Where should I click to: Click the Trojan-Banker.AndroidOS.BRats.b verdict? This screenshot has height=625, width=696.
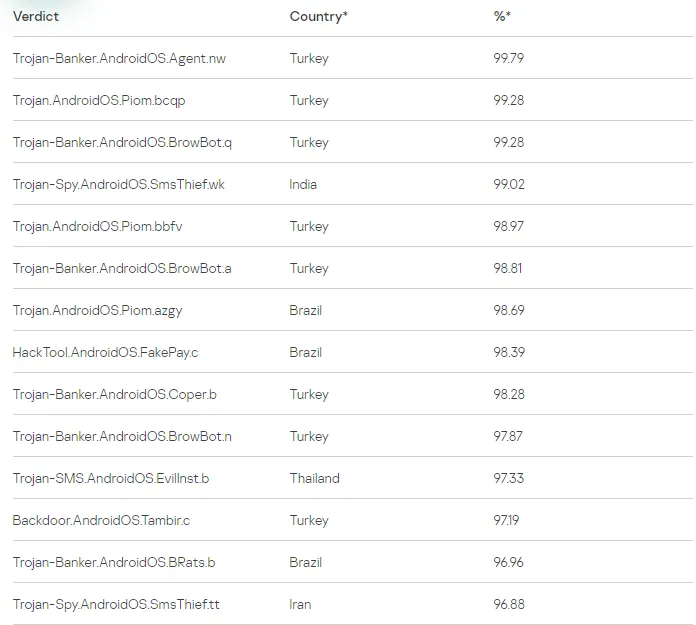[113, 562]
